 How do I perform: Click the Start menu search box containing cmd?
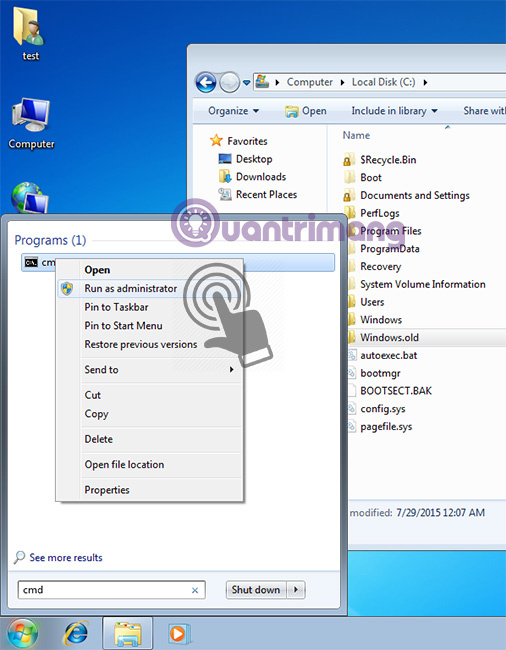tap(111, 590)
